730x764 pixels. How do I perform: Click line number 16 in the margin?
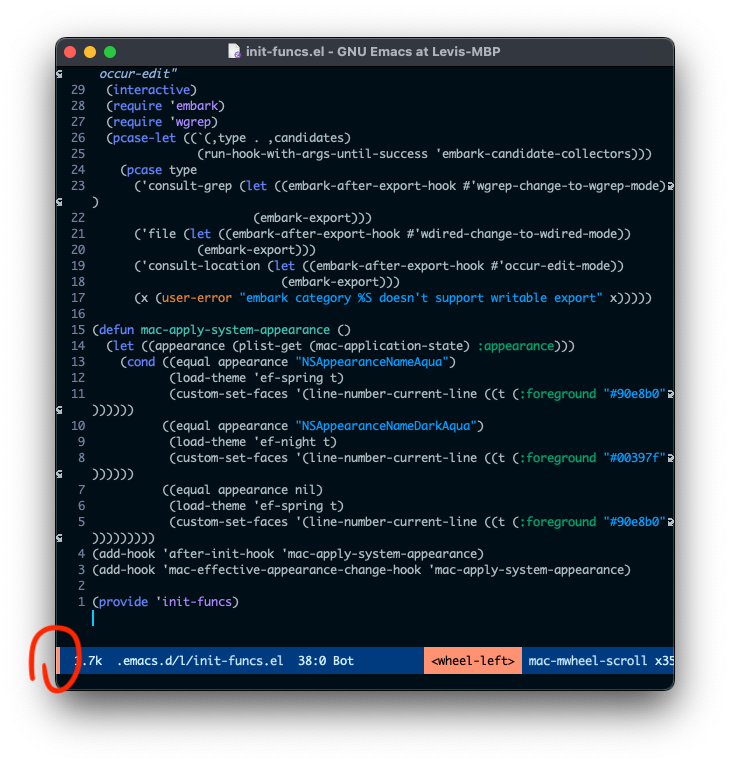coord(78,314)
